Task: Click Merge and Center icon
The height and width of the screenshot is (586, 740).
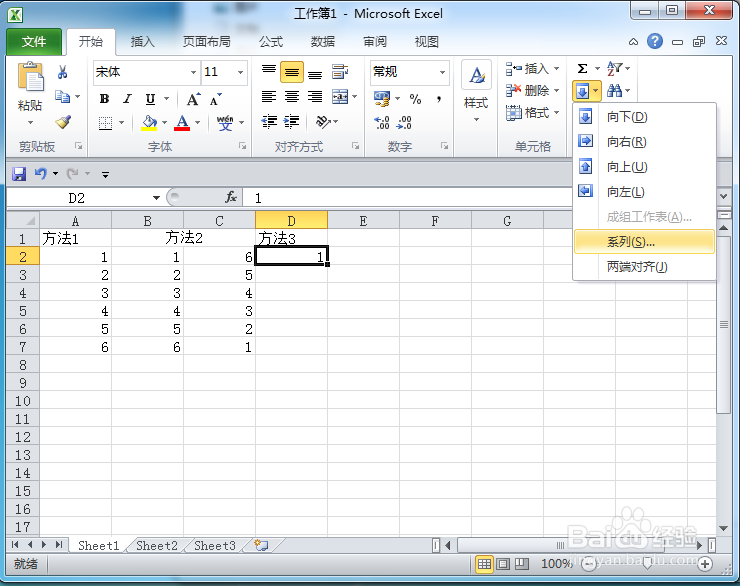Action: [x=340, y=97]
